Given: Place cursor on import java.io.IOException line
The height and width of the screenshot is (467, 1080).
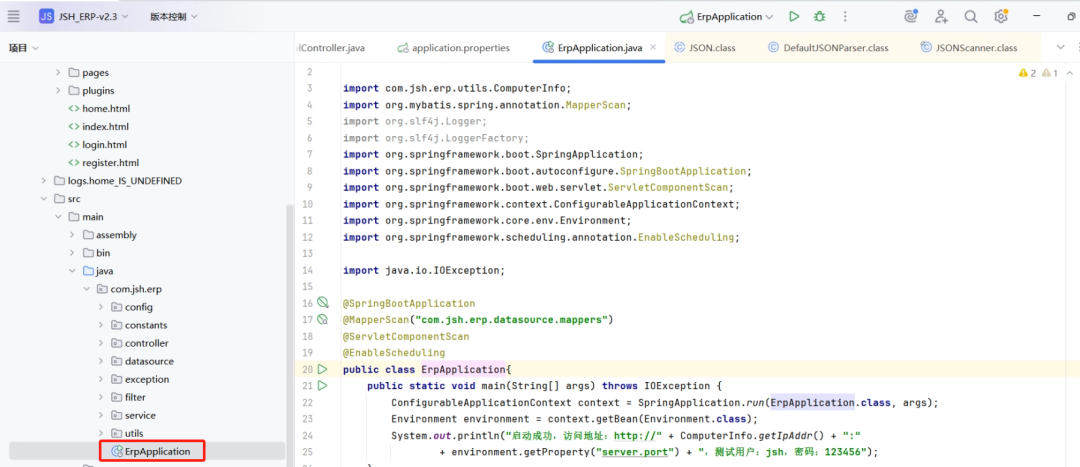Looking at the screenshot, I should [424, 270].
